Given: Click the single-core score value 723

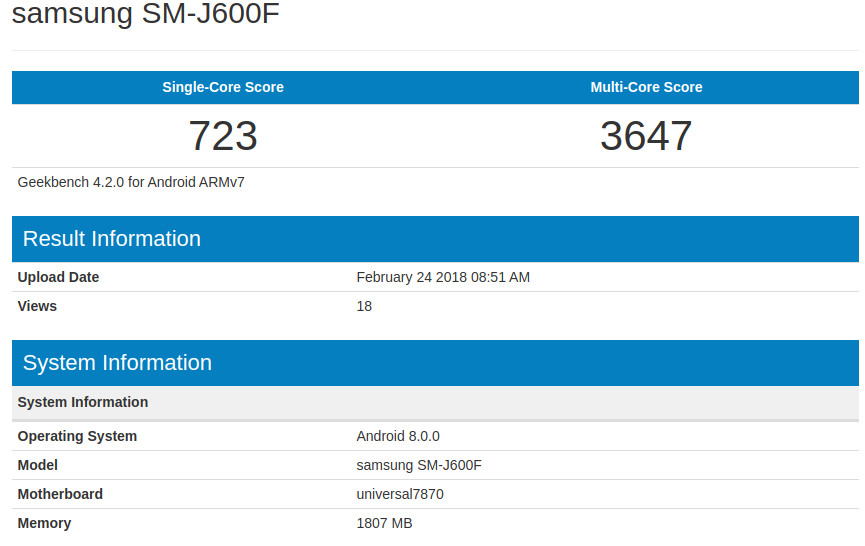Looking at the screenshot, I should tap(223, 136).
